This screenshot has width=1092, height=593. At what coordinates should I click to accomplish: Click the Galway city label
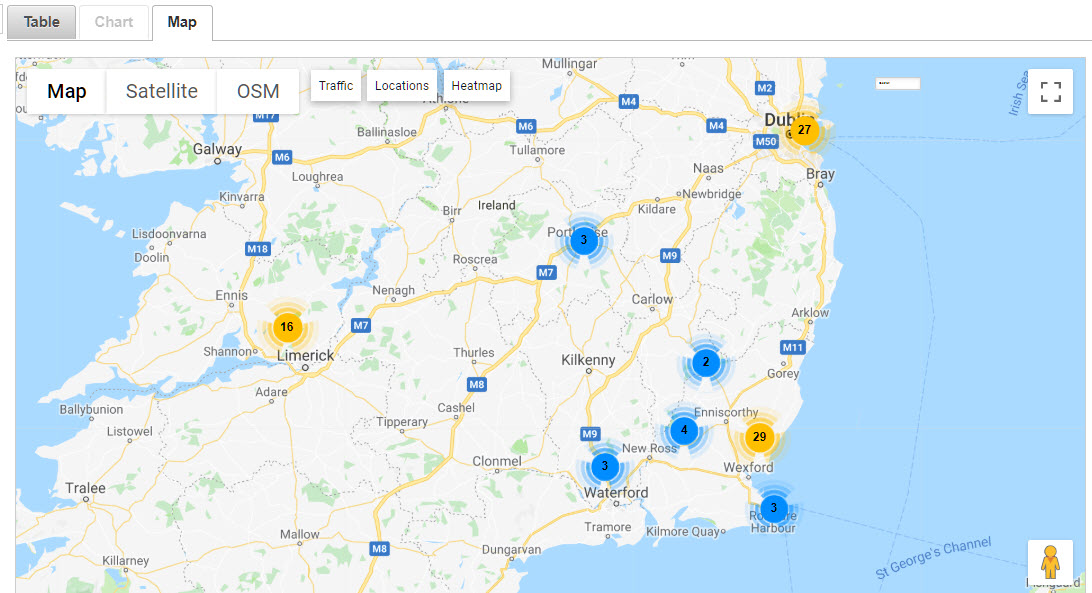[217, 149]
